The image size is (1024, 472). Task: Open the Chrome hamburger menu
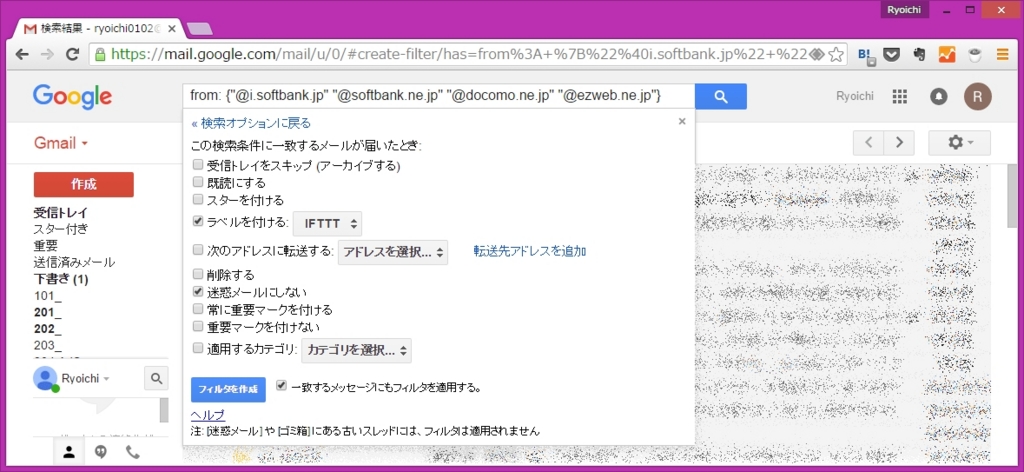click(1002, 55)
